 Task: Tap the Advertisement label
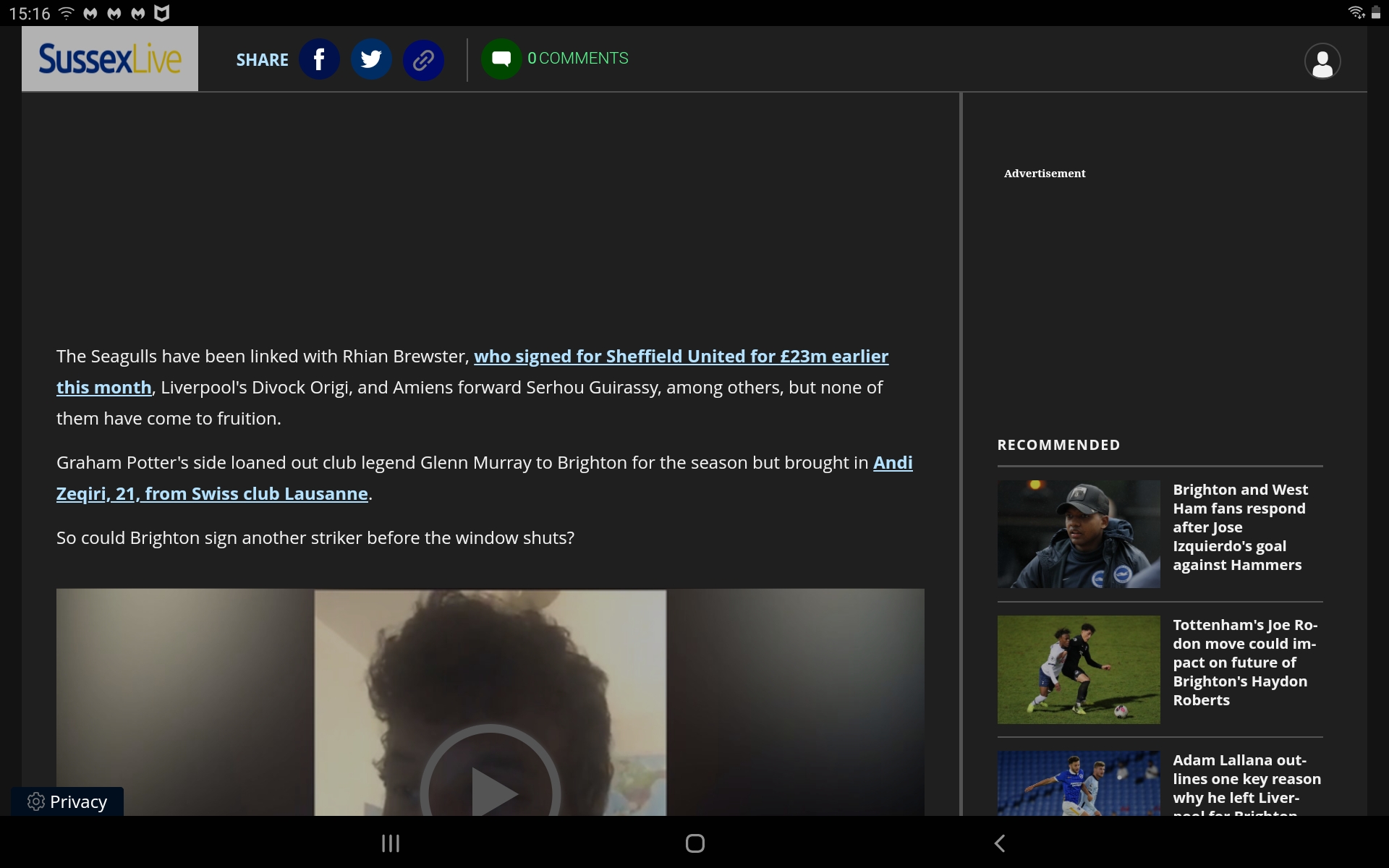pos(1045,174)
